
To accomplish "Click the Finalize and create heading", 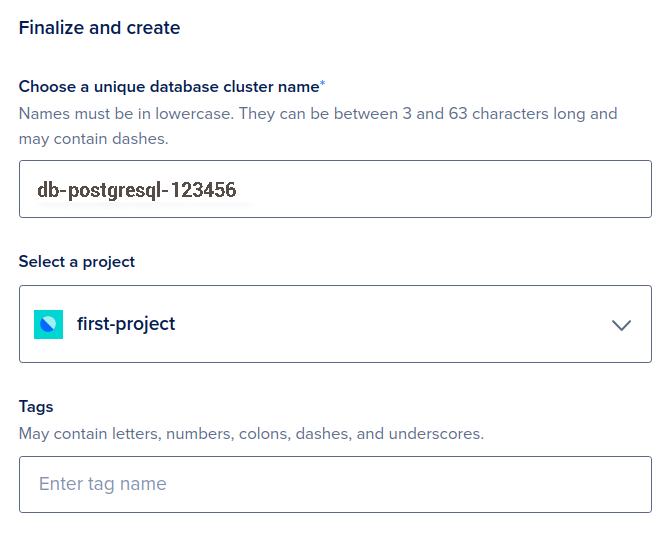I will pyautogui.click(x=99, y=28).
